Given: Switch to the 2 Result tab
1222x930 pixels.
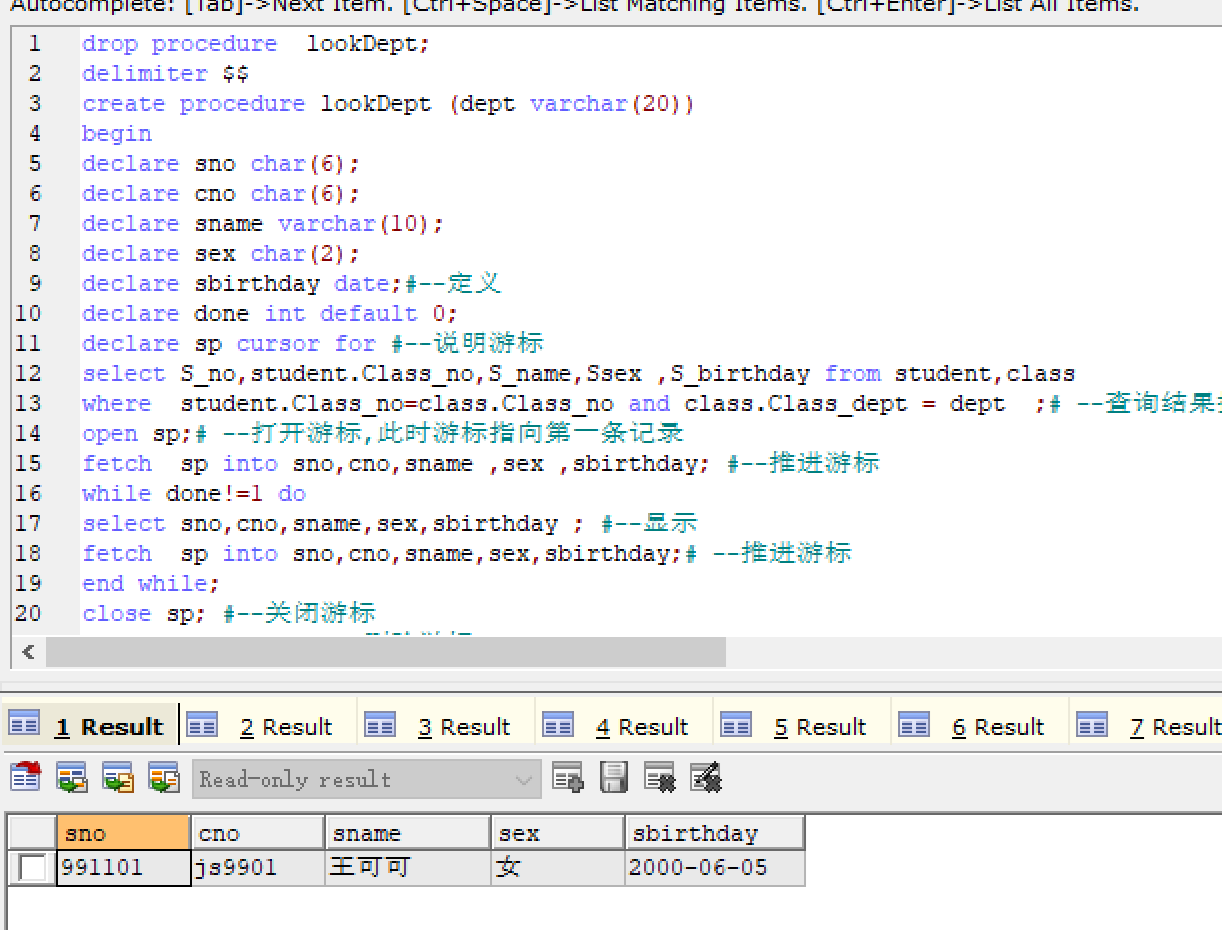Looking at the screenshot, I should coord(270,726).
